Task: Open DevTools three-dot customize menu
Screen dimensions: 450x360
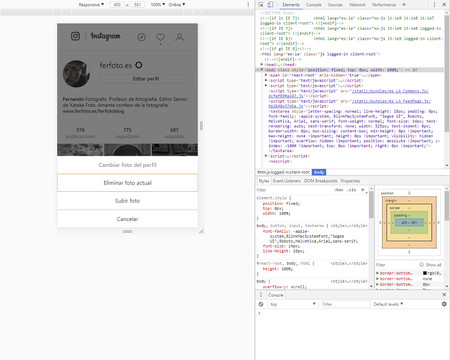Action: (434, 5)
